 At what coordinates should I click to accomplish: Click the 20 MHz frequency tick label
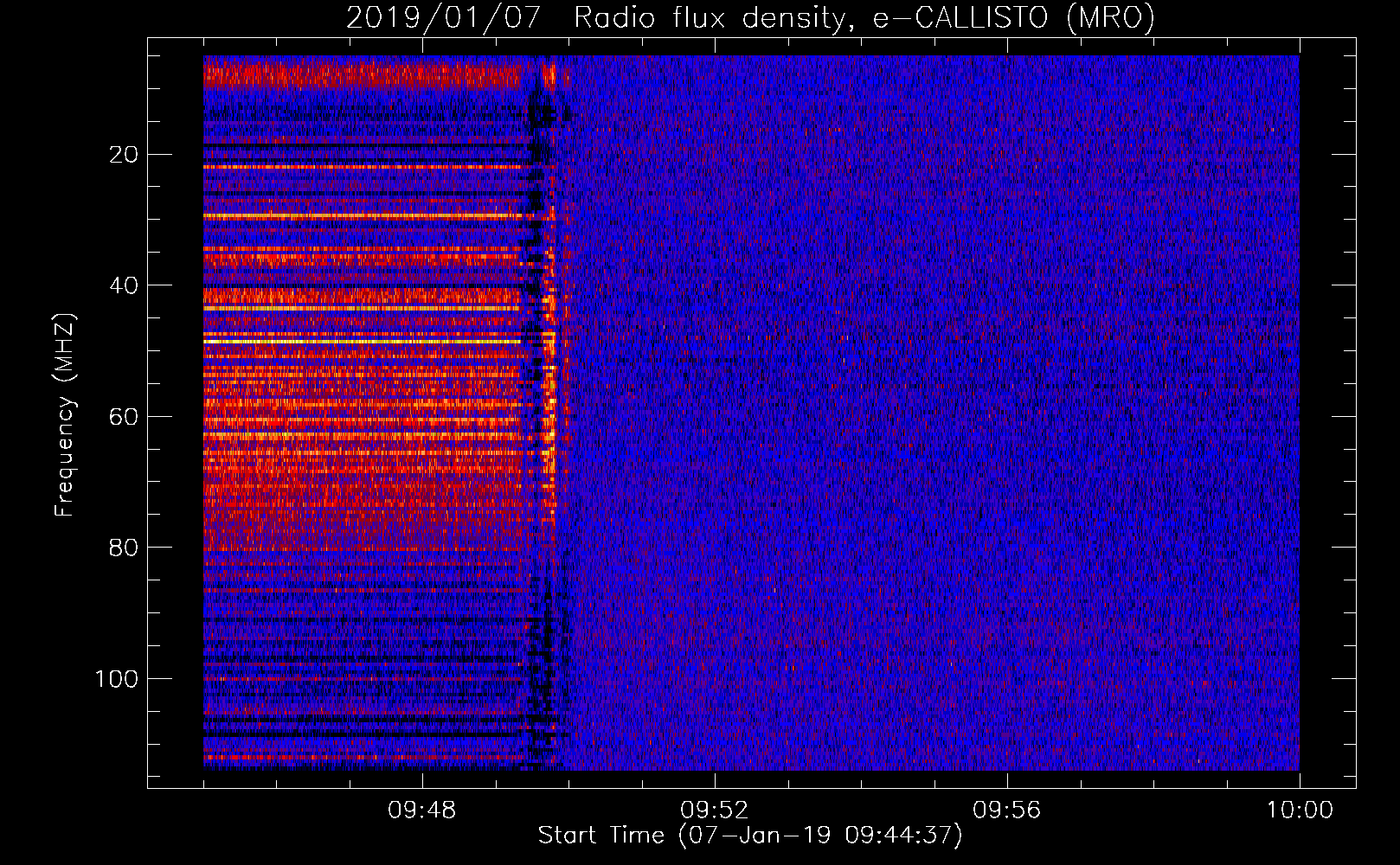coord(124,155)
